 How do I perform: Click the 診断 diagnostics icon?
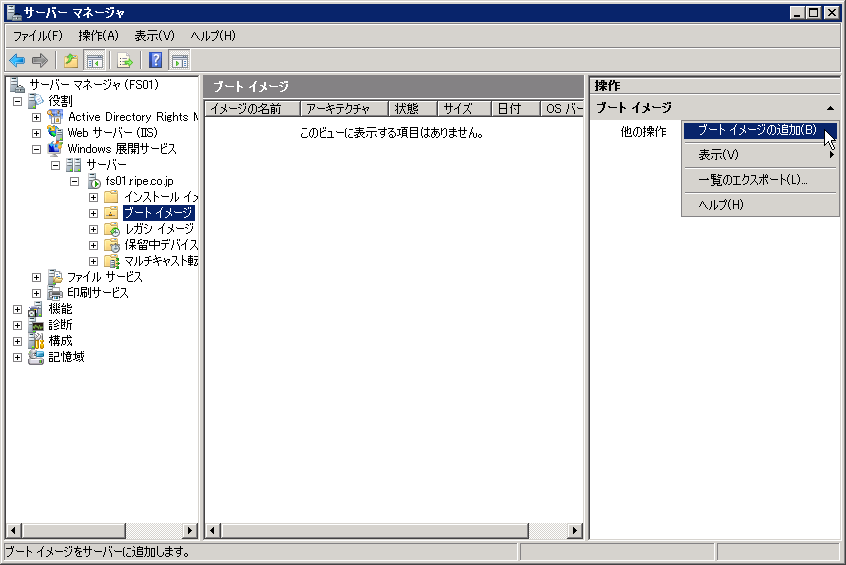(36, 325)
